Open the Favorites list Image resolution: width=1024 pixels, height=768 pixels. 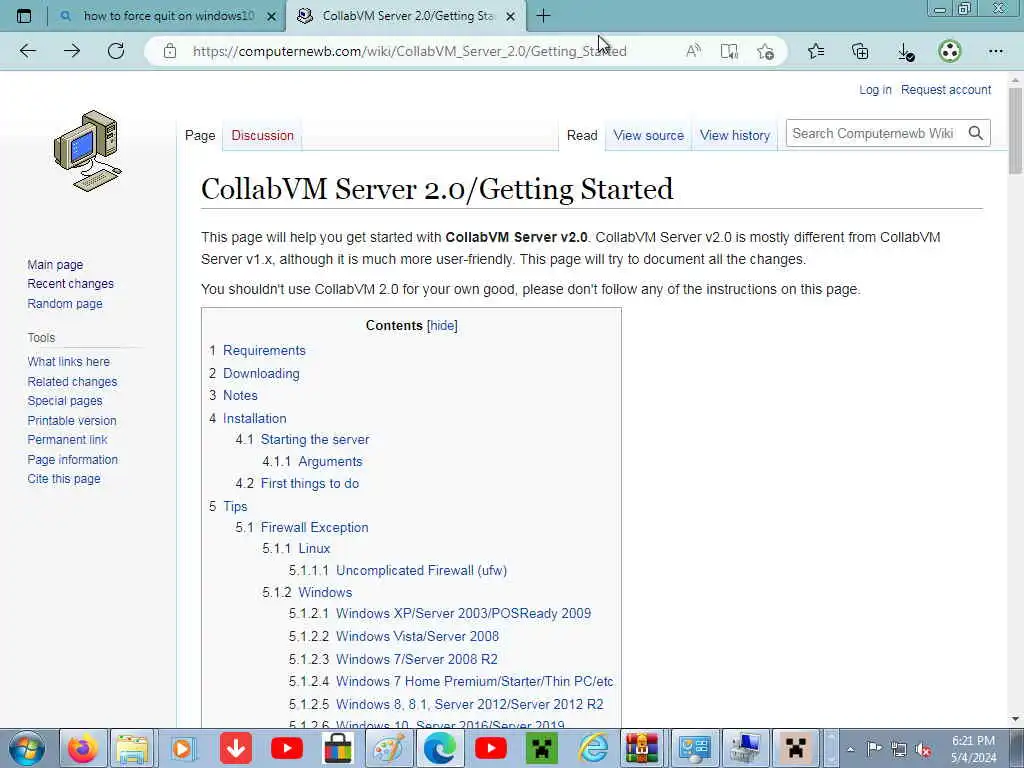tap(816, 51)
